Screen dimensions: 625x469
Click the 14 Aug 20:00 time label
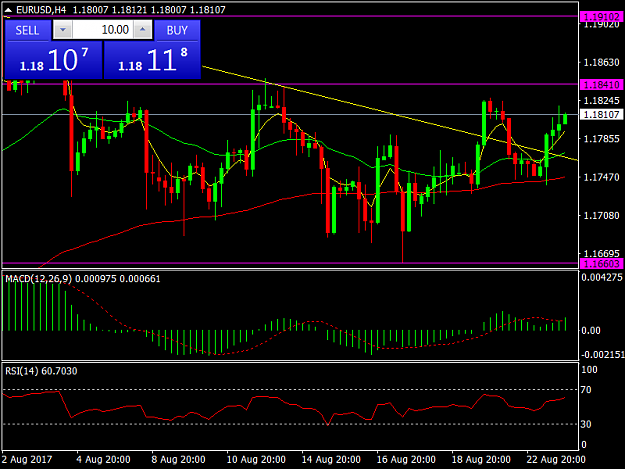tap(331, 459)
